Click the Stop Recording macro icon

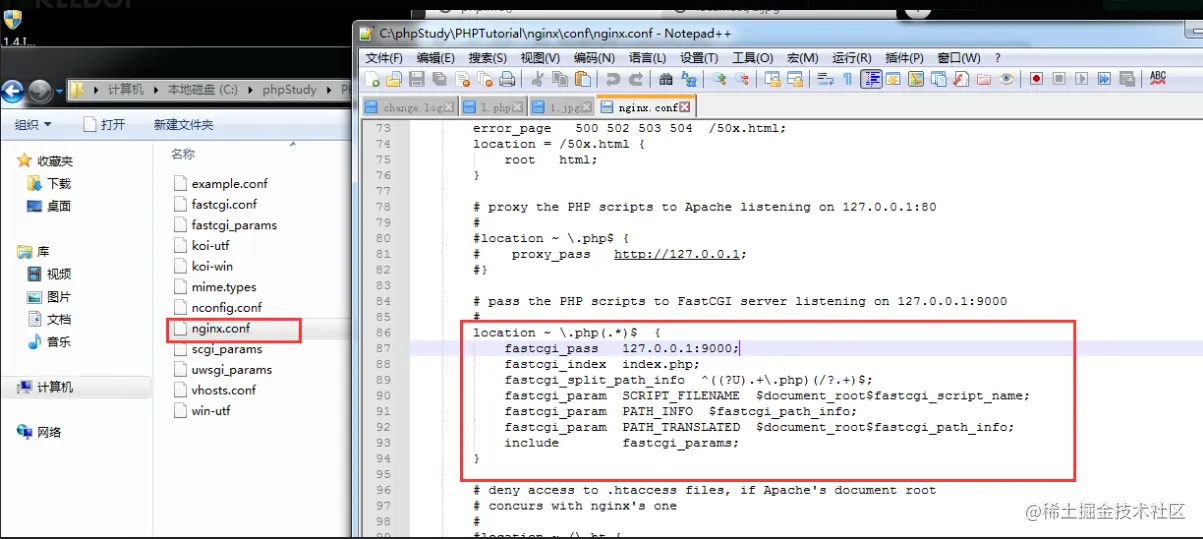tap(1059, 79)
